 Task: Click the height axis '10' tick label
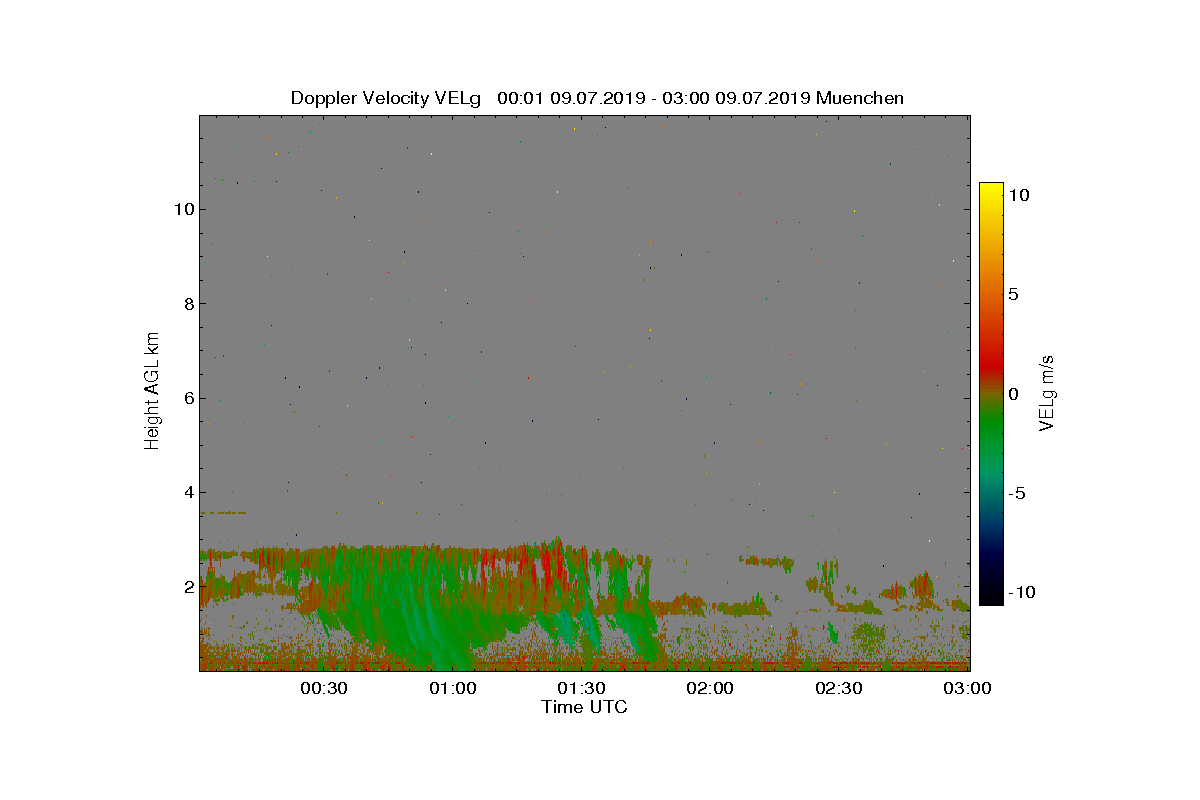coord(182,209)
